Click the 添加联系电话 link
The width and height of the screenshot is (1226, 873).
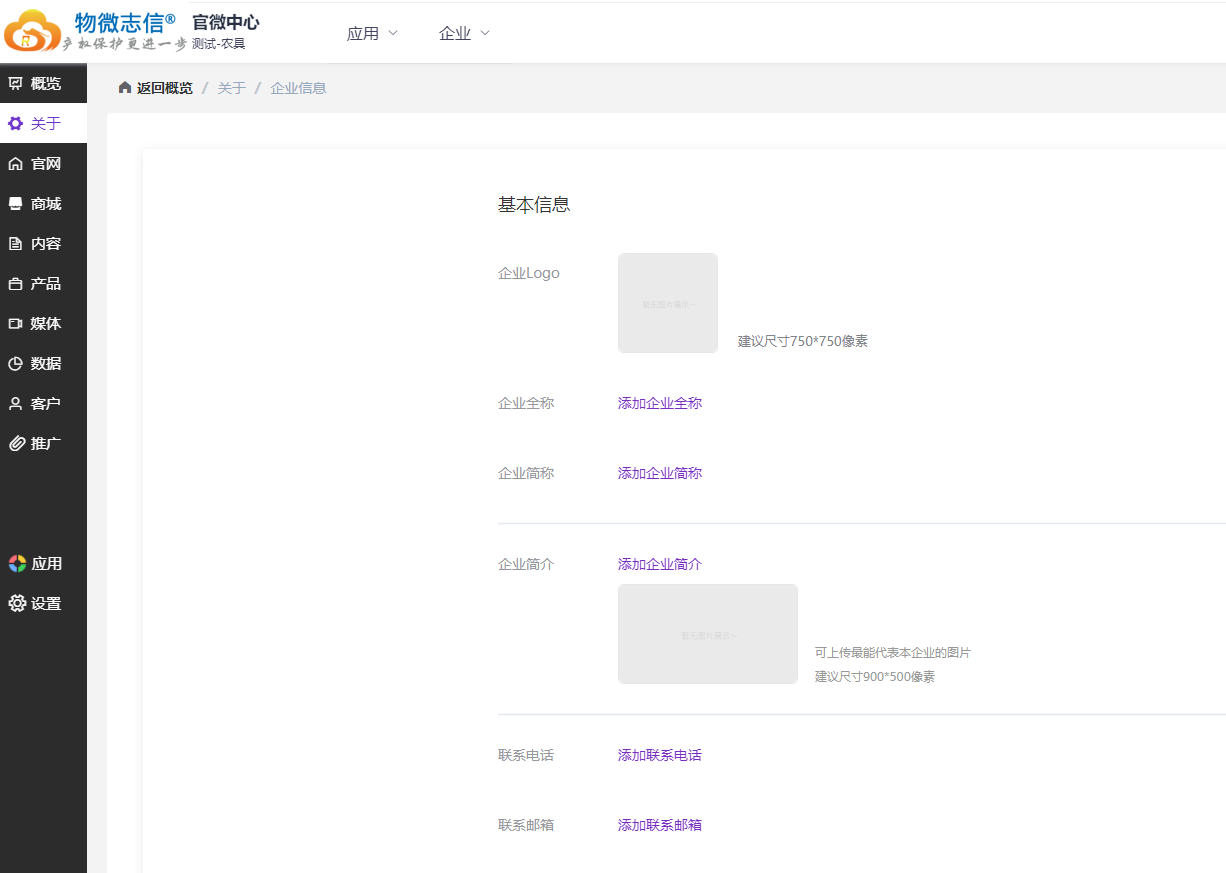click(660, 755)
